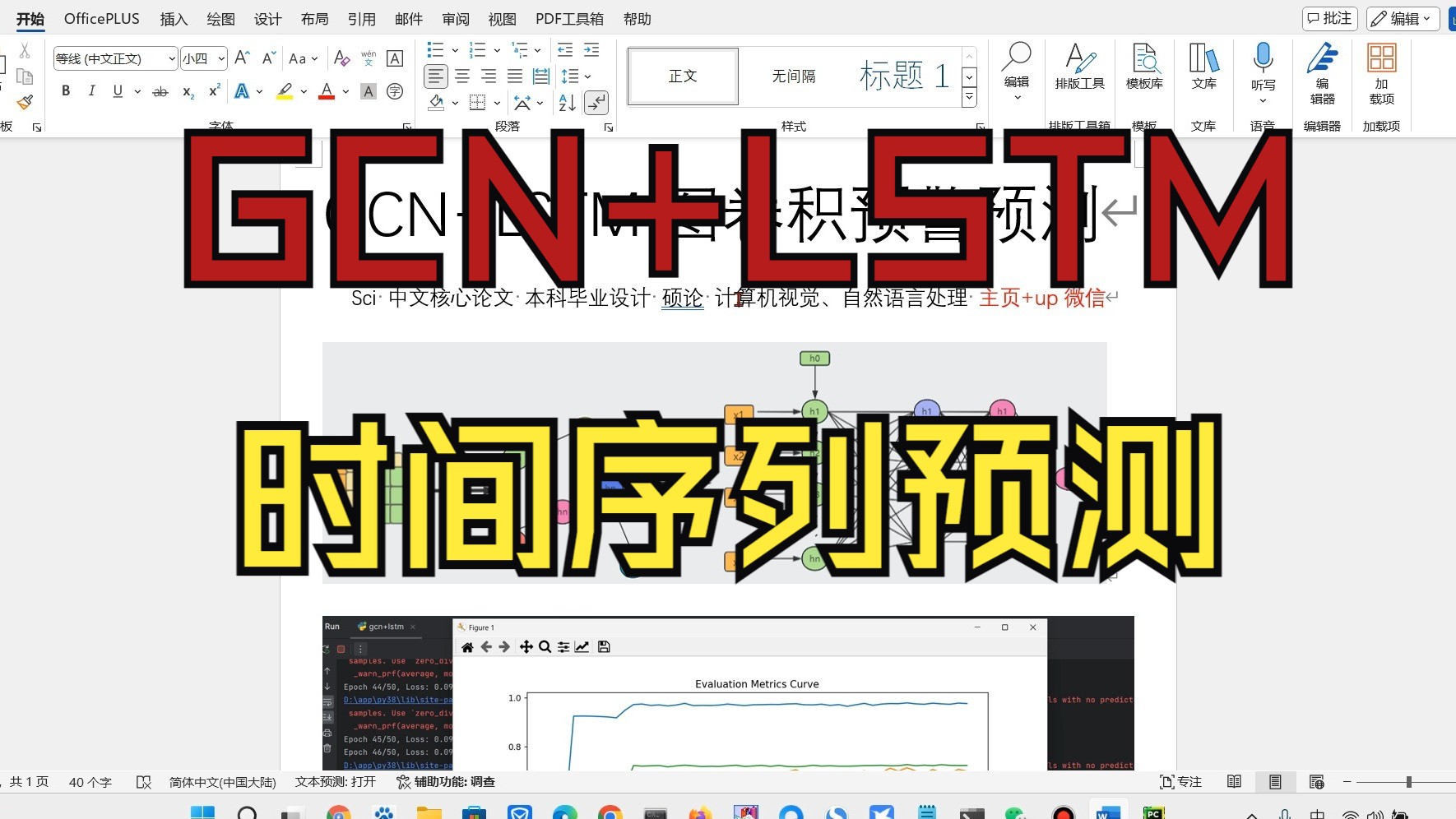The height and width of the screenshot is (819, 1456).
Task: Toggle strikethrough formatting
Action: click(160, 91)
